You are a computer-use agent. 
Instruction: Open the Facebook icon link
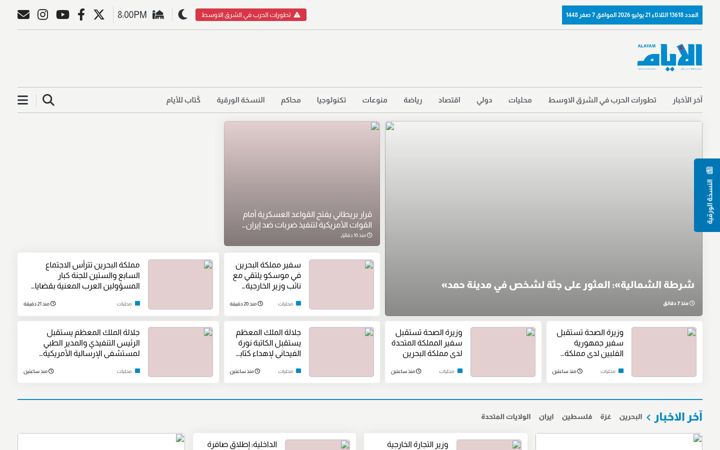(x=81, y=15)
